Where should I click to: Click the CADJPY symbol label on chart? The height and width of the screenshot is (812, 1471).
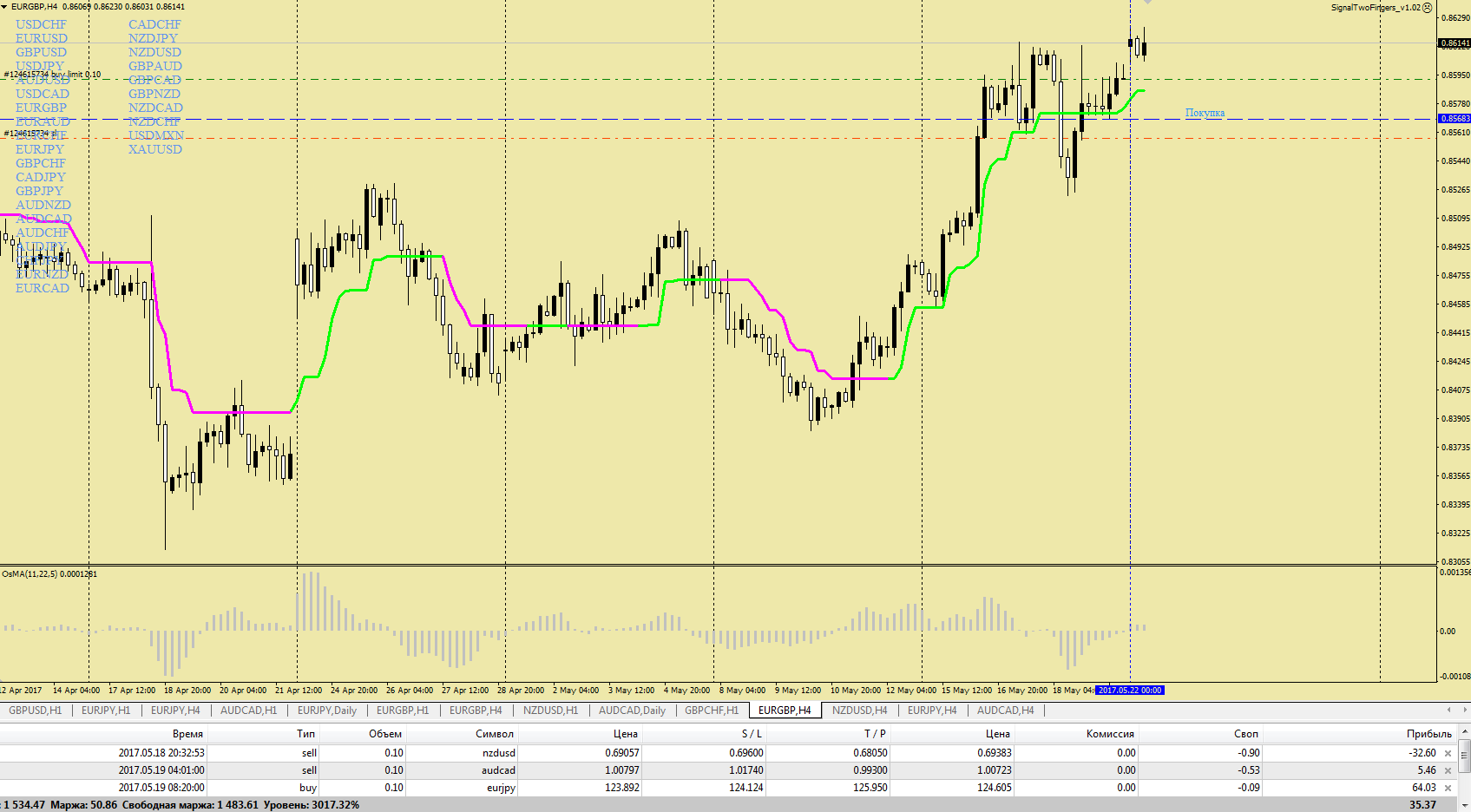(x=40, y=177)
